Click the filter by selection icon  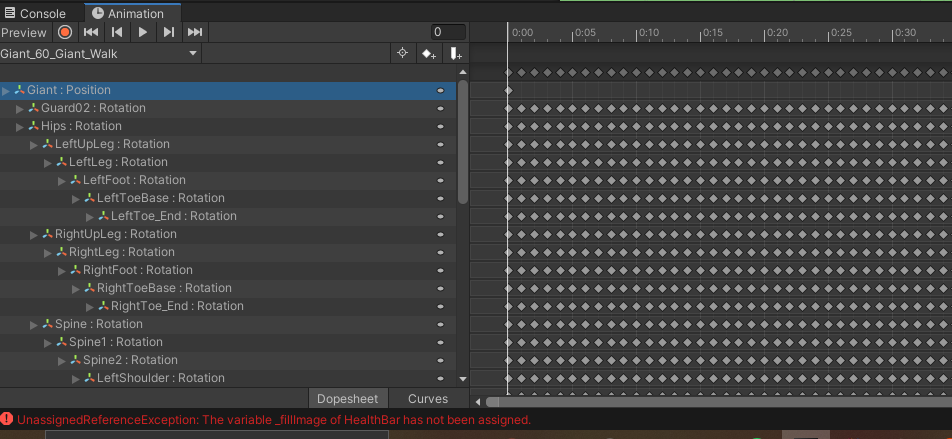point(402,53)
